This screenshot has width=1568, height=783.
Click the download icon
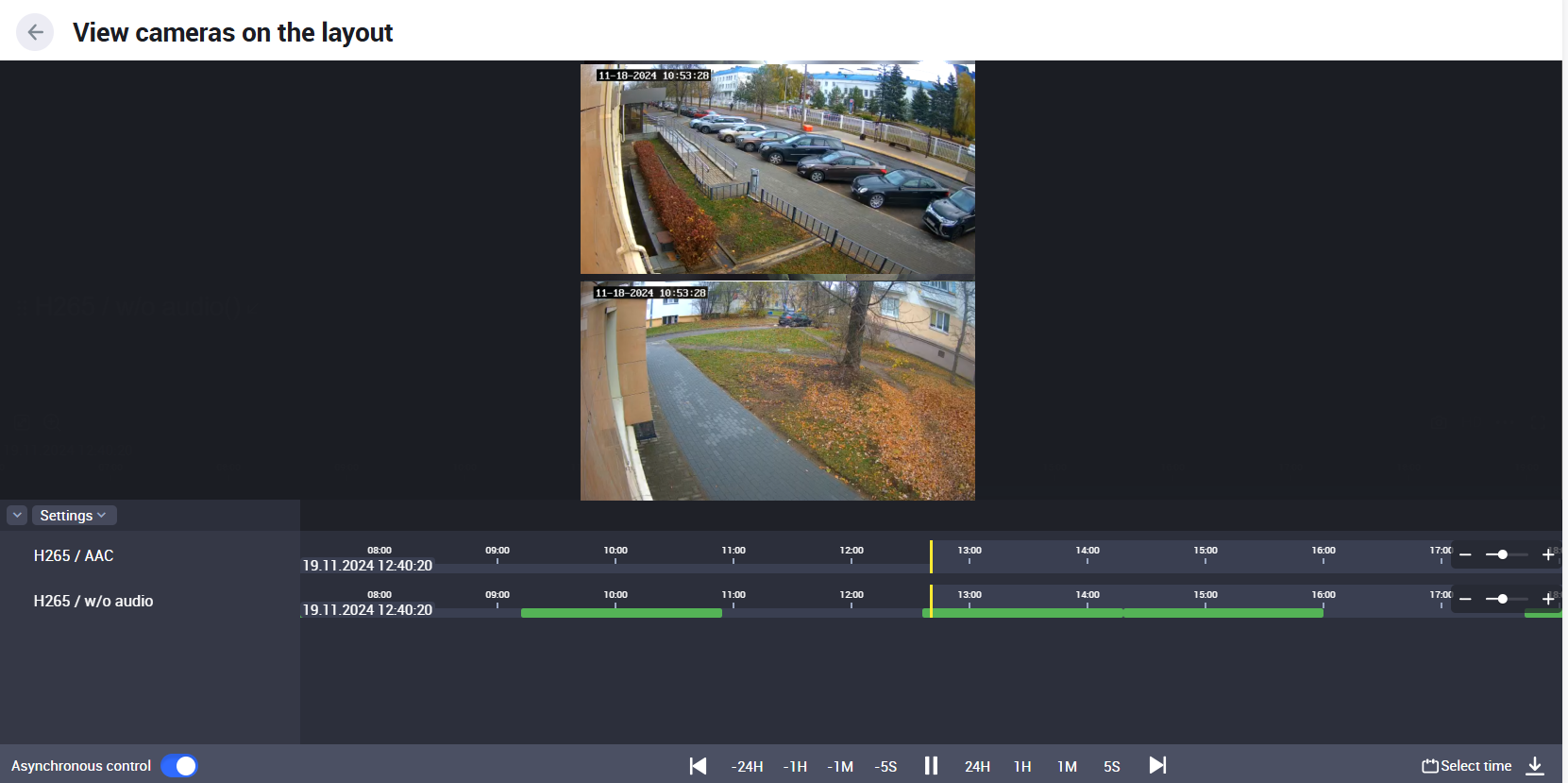(x=1535, y=766)
